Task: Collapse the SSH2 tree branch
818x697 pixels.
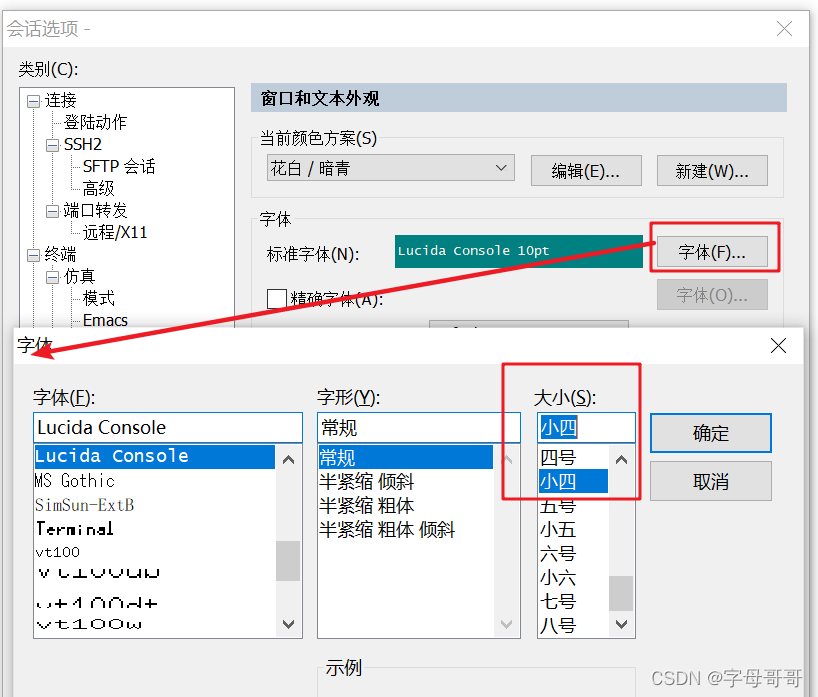Action: 52,143
